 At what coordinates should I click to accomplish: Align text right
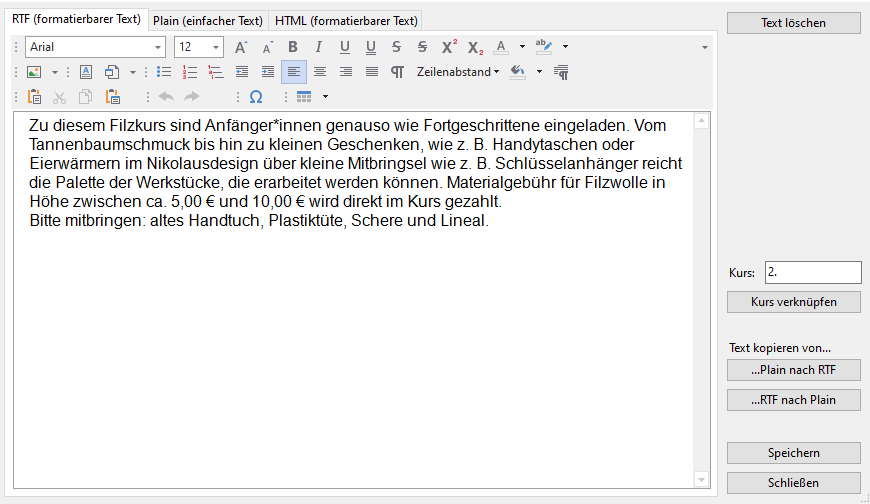(x=346, y=72)
